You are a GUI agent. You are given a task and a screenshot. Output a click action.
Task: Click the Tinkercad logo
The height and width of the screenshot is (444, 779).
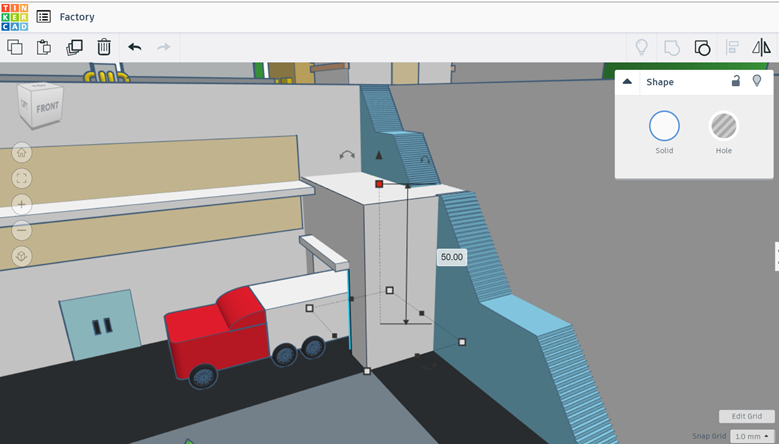pyautogui.click(x=15, y=17)
